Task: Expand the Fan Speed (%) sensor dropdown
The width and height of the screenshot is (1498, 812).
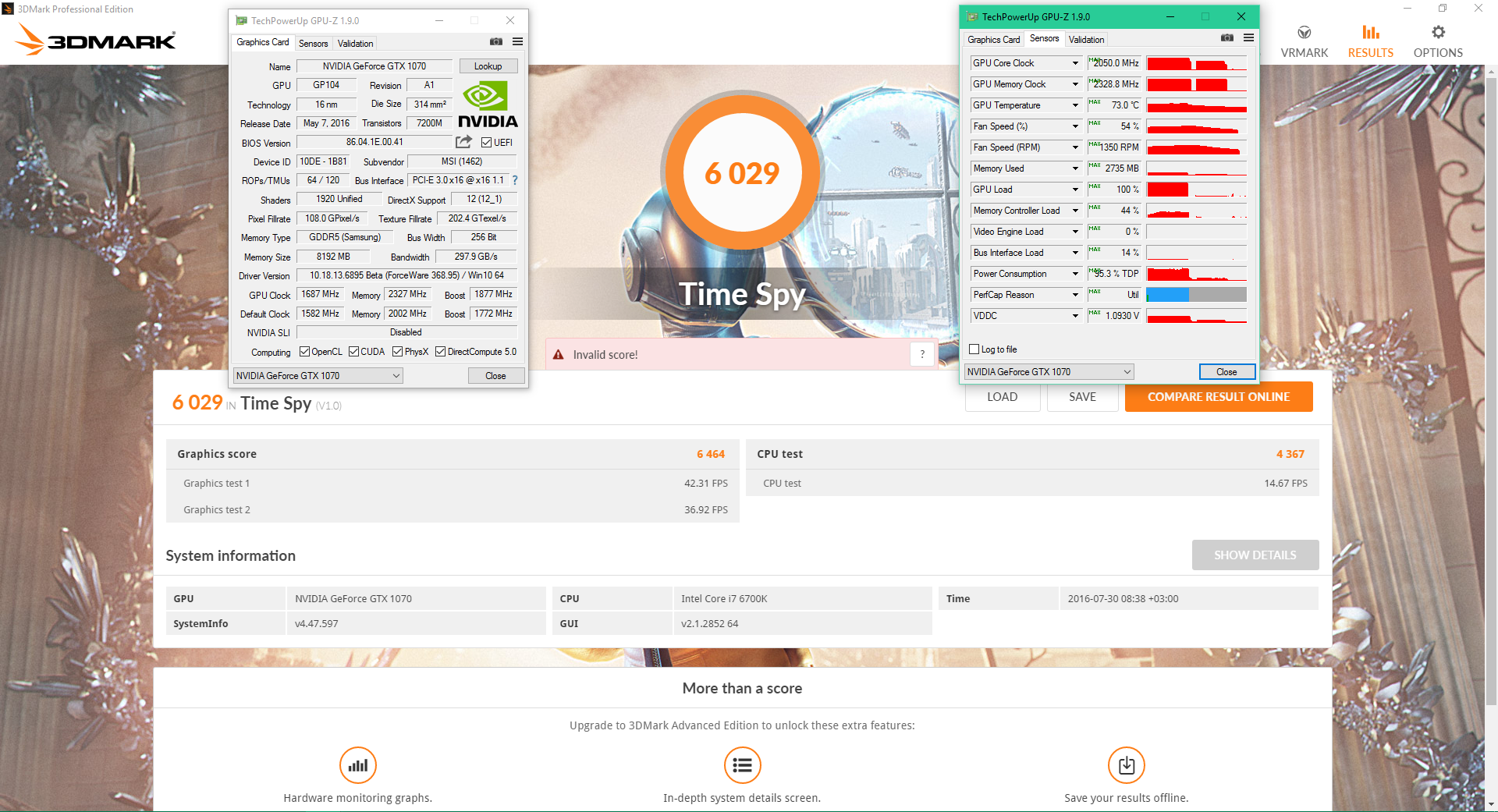Action: tap(1075, 126)
